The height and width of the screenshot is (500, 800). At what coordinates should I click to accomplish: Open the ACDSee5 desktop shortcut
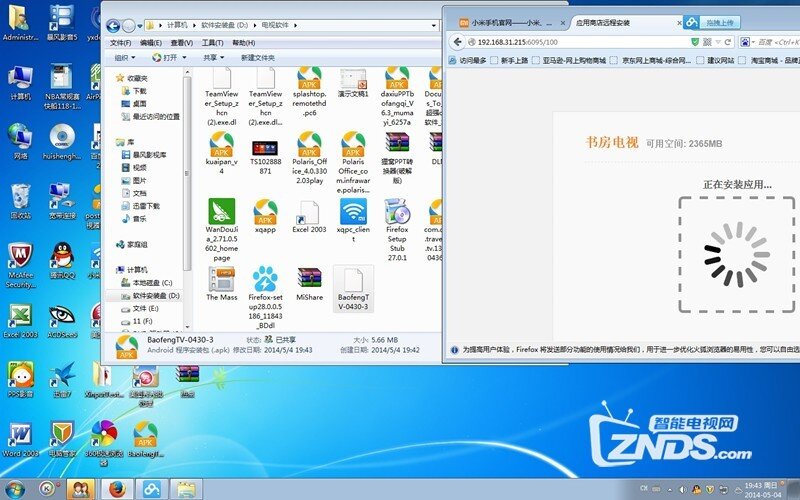(62, 321)
